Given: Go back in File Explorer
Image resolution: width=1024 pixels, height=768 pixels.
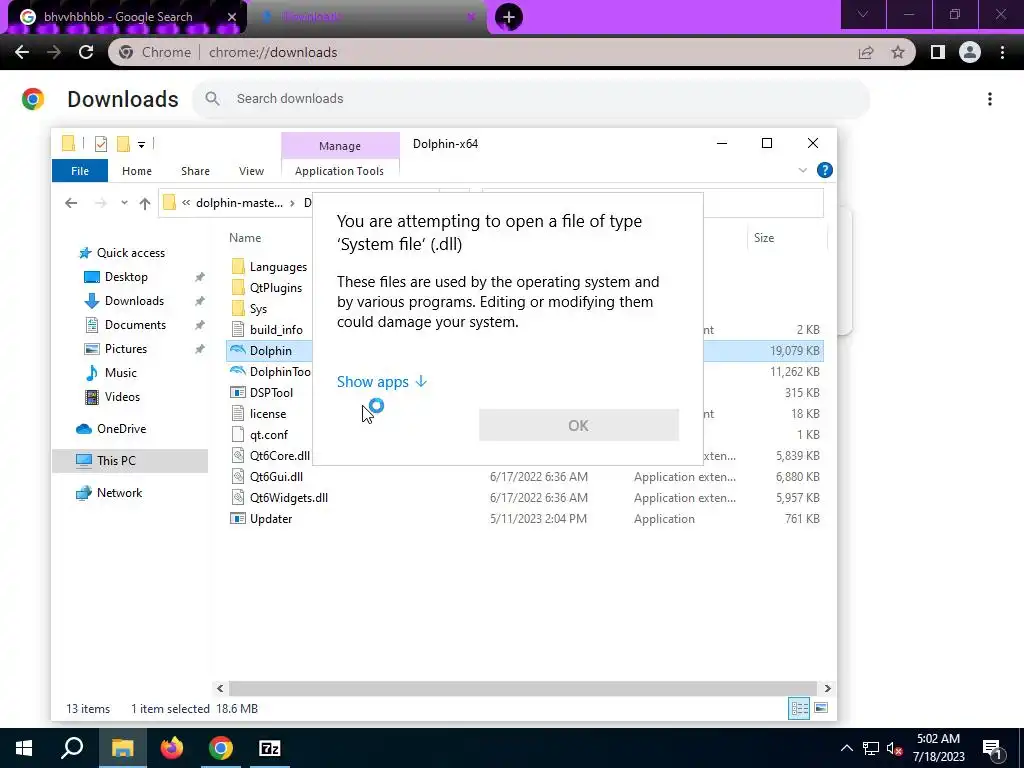Looking at the screenshot, I should pyautogui.click(x=71, y=203).
